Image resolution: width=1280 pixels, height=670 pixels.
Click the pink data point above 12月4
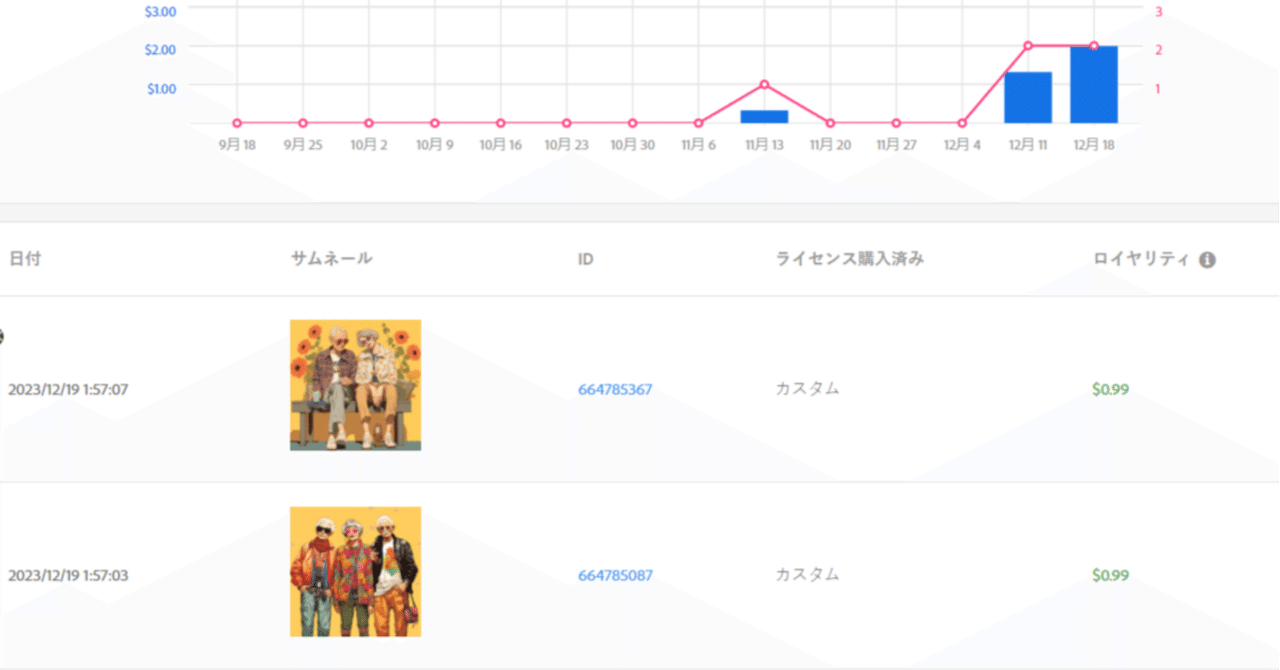[x=961, y=122]
